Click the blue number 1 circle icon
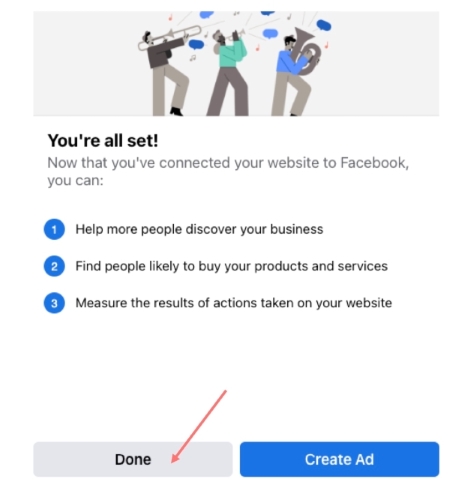This screenshot has height=485, width=450. point(54,229)
